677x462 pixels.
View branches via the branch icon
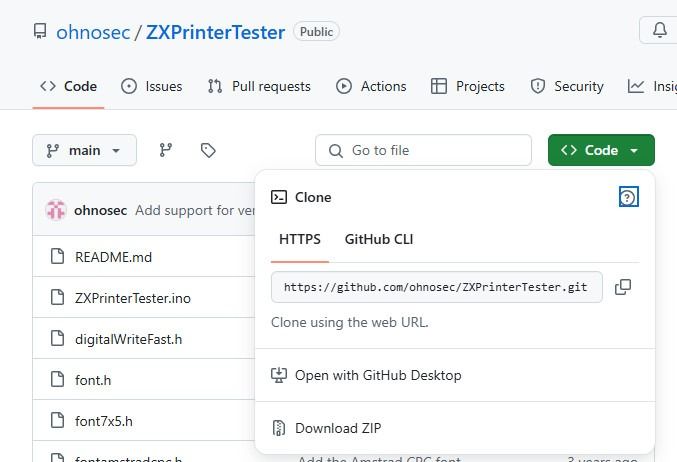(x=166, y=150)
